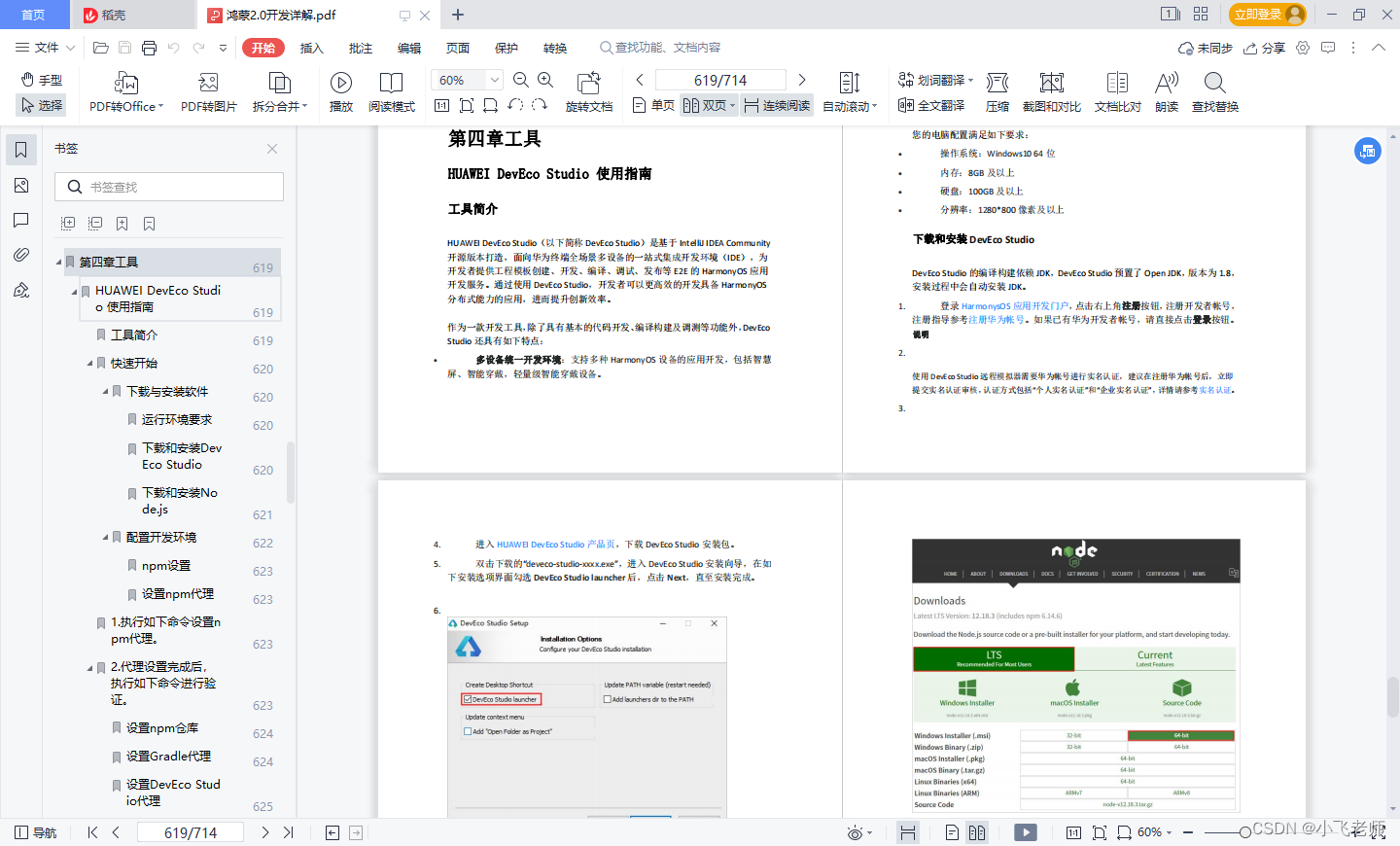Open settings gear at the top right
Screen dimensions: 1400x846
(1303, 48)
